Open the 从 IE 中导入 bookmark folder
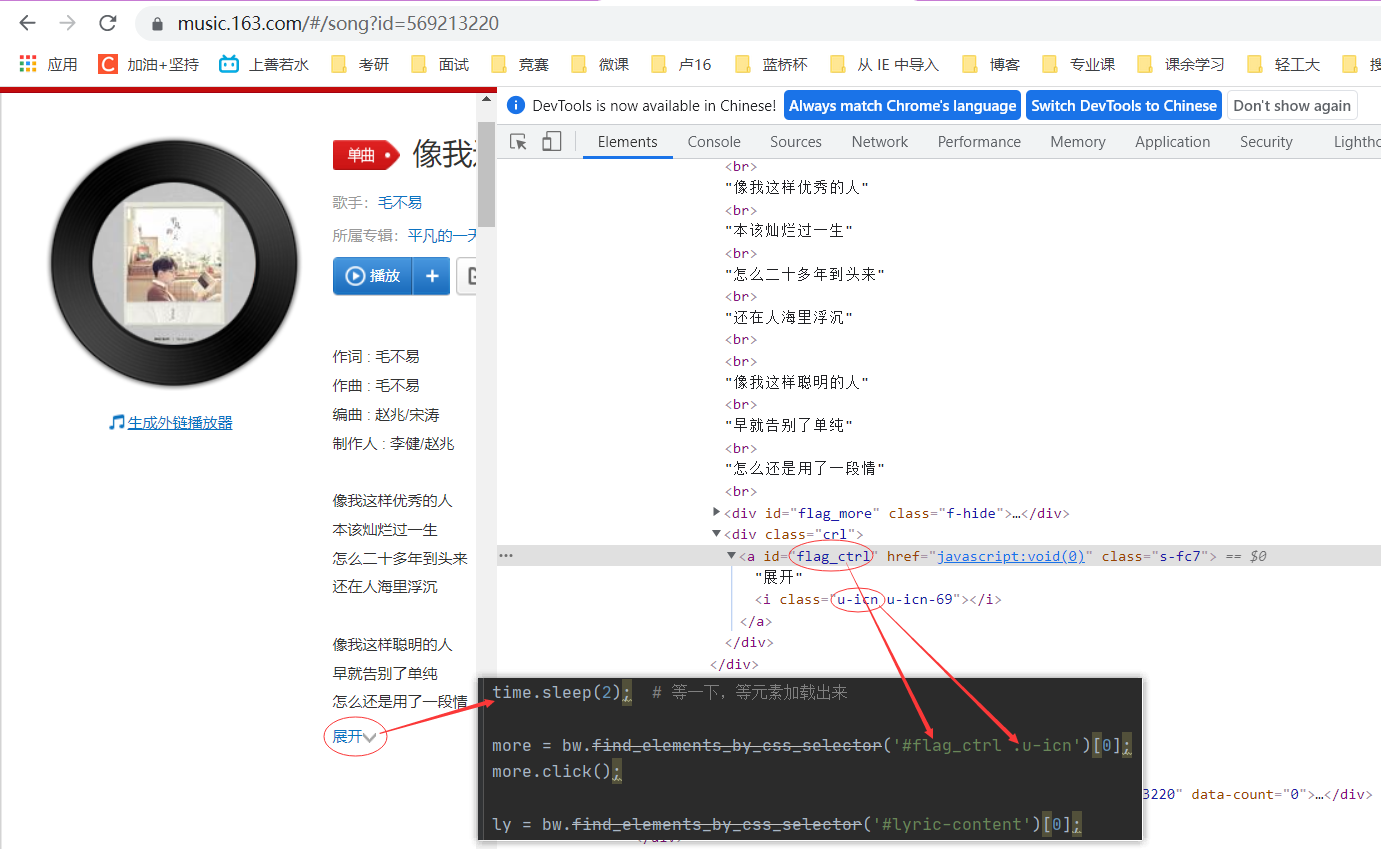The width and height of the screenshot is (1381, 849). tap(884, 64)
